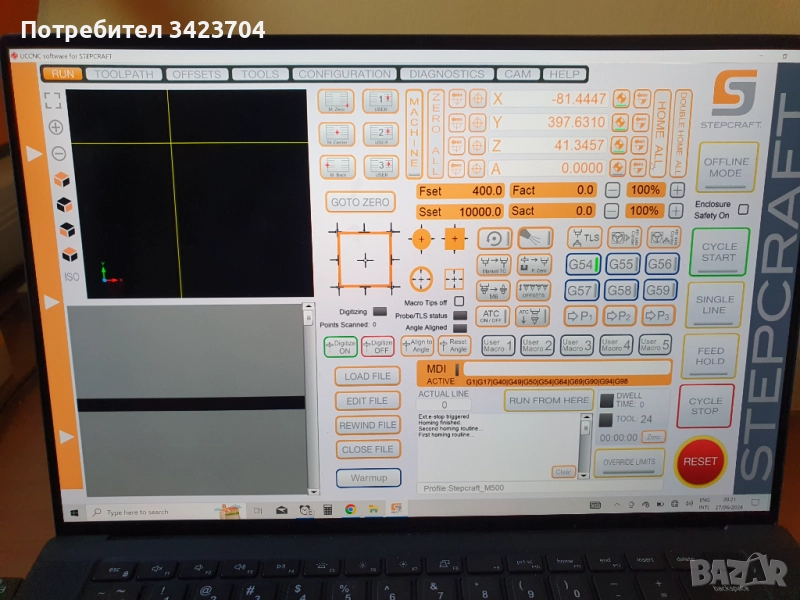Screen dimensions: 800x600
Task: Click the spindle rotation icon button
Action: coord(493,238)
